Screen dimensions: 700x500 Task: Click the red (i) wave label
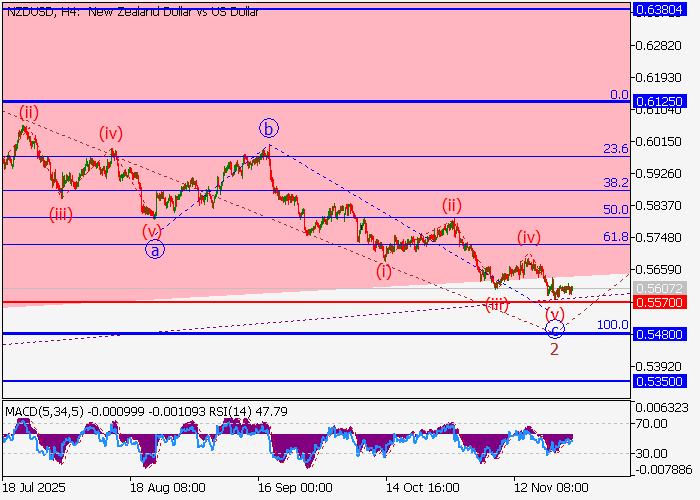pos(384,271)
